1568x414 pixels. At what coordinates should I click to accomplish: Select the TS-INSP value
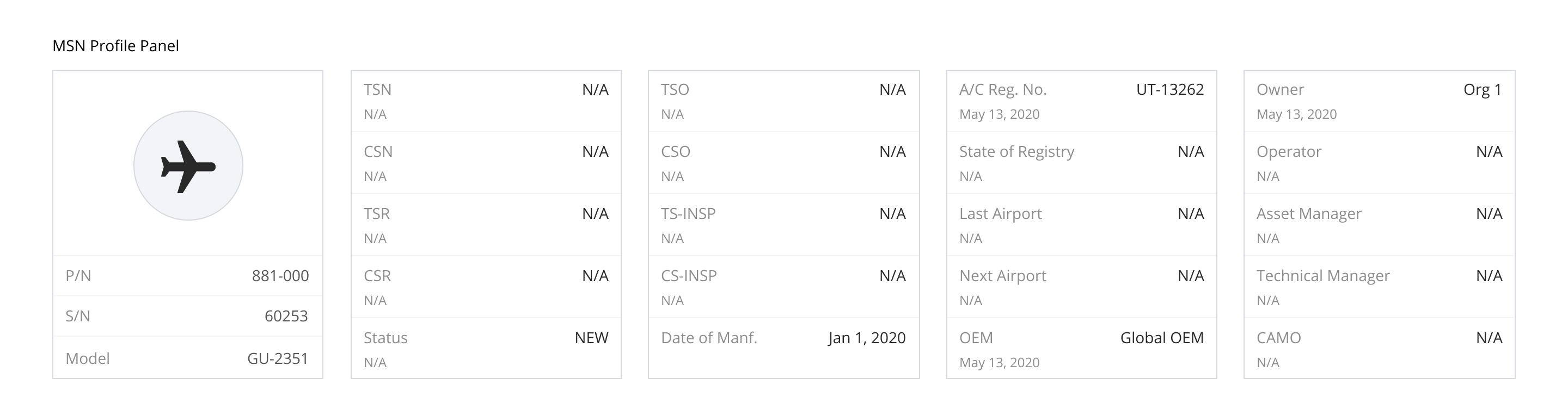(x=892, y=214)
